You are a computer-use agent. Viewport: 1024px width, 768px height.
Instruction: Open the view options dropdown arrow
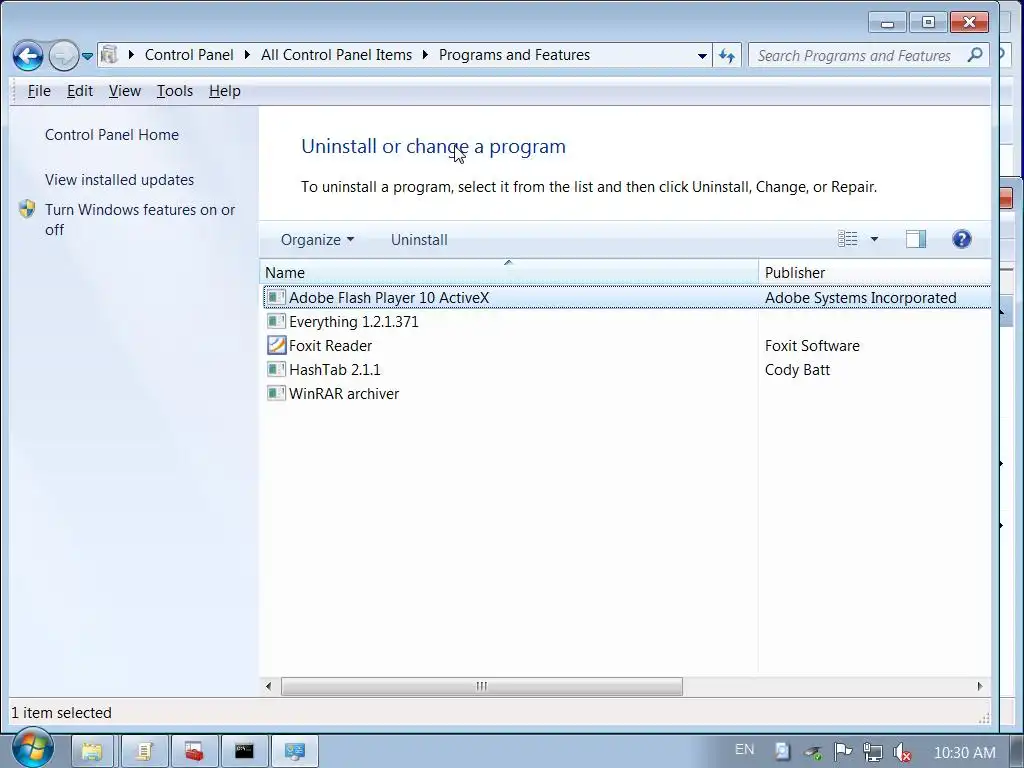click(874, 240)
